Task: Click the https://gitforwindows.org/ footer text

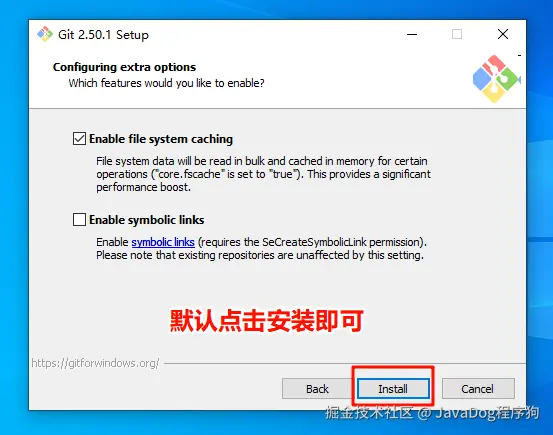Action: point(95,363)
